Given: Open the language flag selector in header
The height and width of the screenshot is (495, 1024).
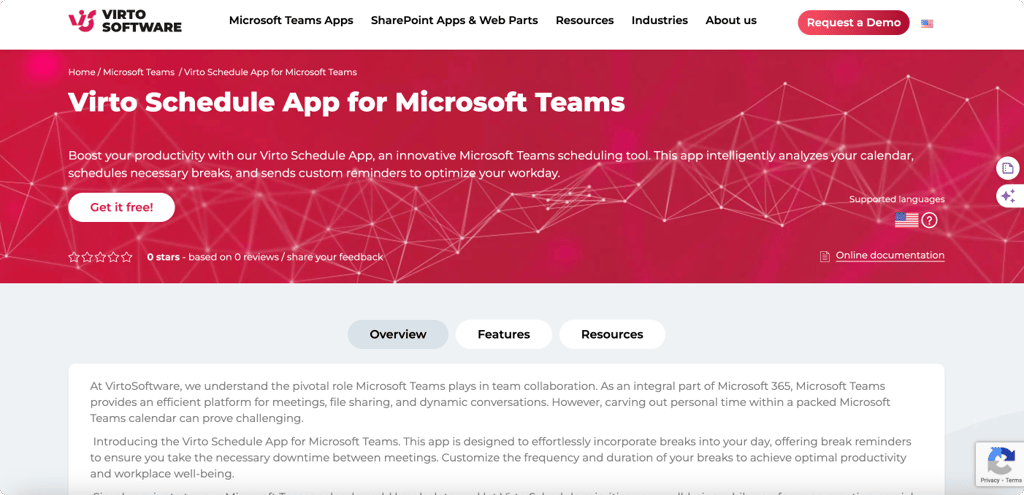Looking at the screenshot, I should click(x=927, y=24).
